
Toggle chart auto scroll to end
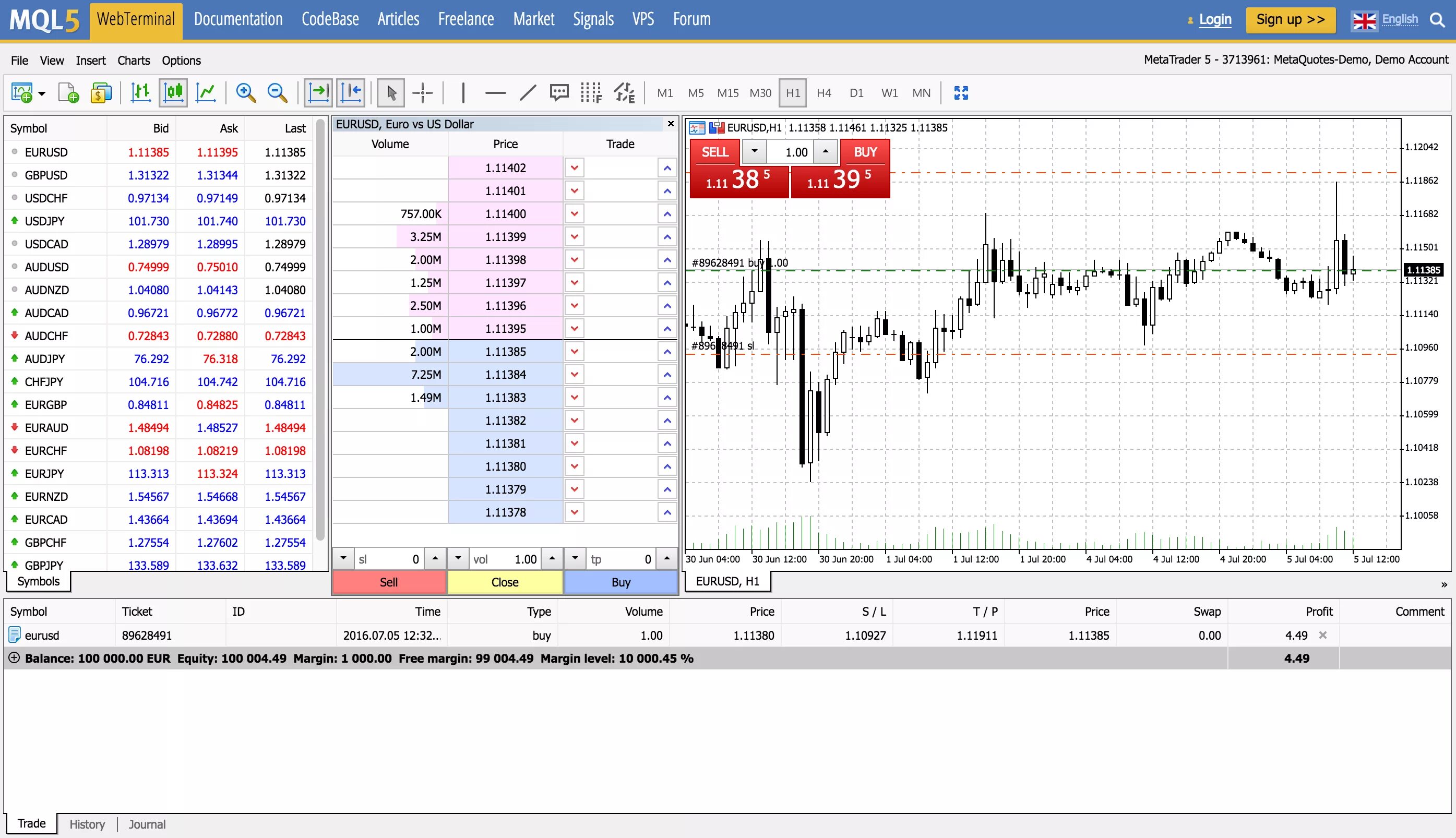click(318, 93)
